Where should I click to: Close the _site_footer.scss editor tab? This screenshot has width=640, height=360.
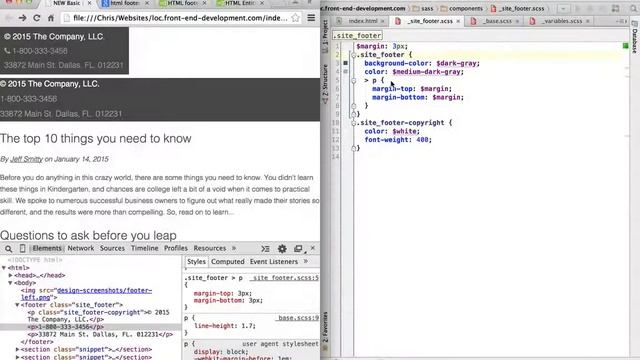coord(458,21)
